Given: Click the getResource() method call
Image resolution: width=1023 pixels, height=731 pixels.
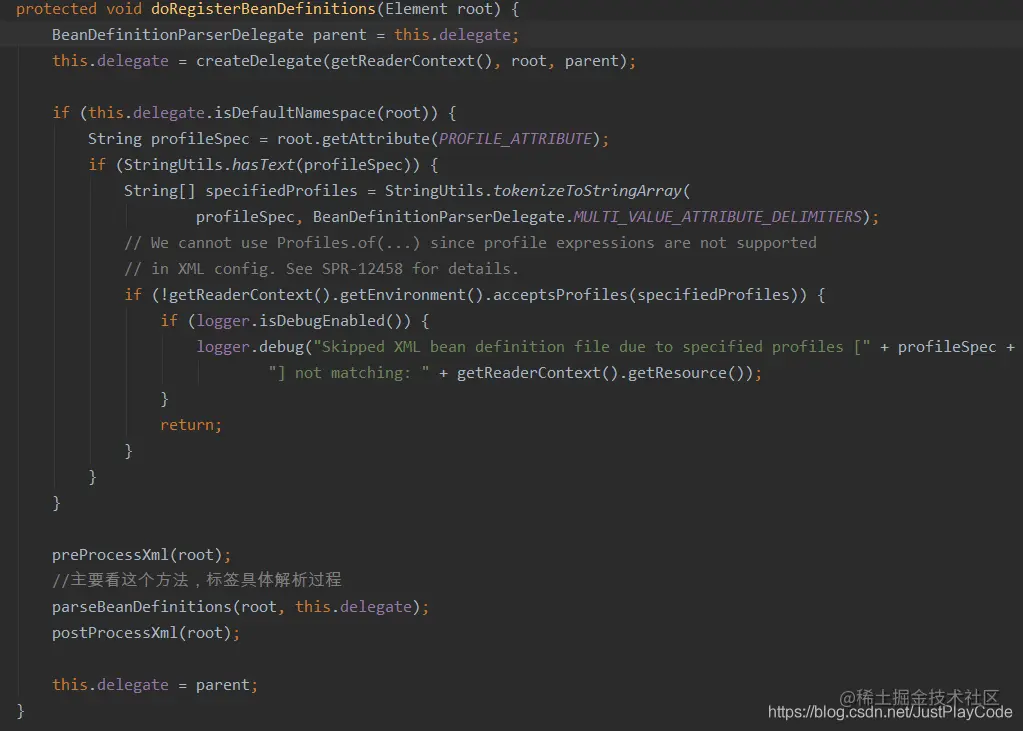Looking at the screenshot, I should [x=685, y=373].
